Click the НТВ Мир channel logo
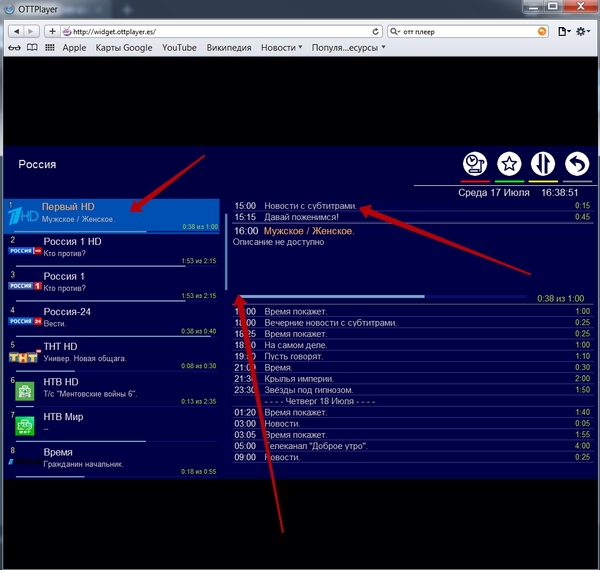The height and width of the screenshot is (570, 600). point(25,426)
